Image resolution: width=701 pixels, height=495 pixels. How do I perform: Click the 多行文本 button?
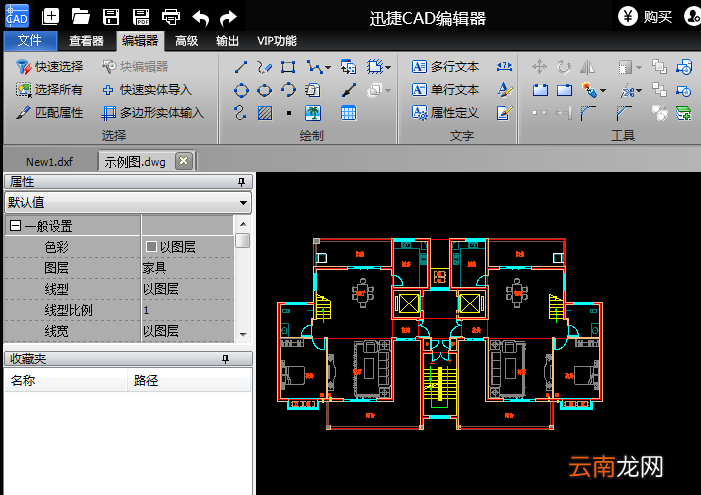click(x=445, y=67)
